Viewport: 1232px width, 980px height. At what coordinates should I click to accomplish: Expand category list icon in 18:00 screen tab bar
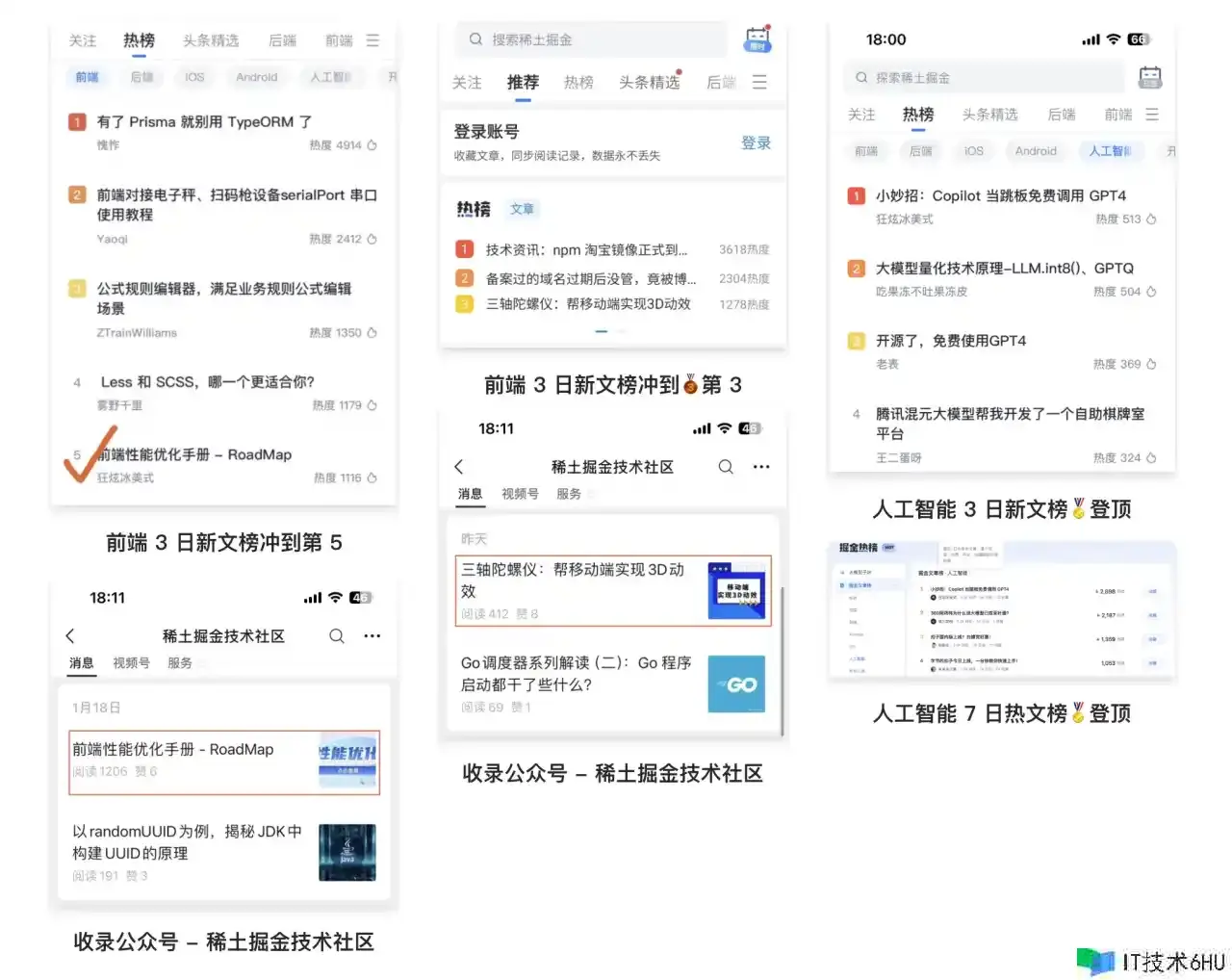(x=1152, y=115)
